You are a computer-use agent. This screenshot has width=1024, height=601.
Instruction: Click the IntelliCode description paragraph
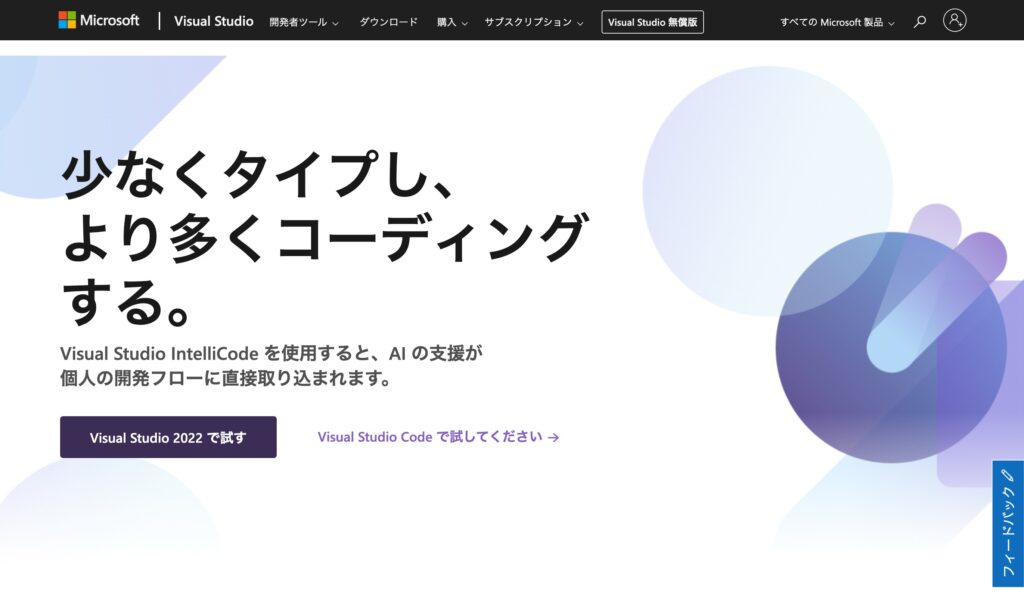[x=271, y=365]
